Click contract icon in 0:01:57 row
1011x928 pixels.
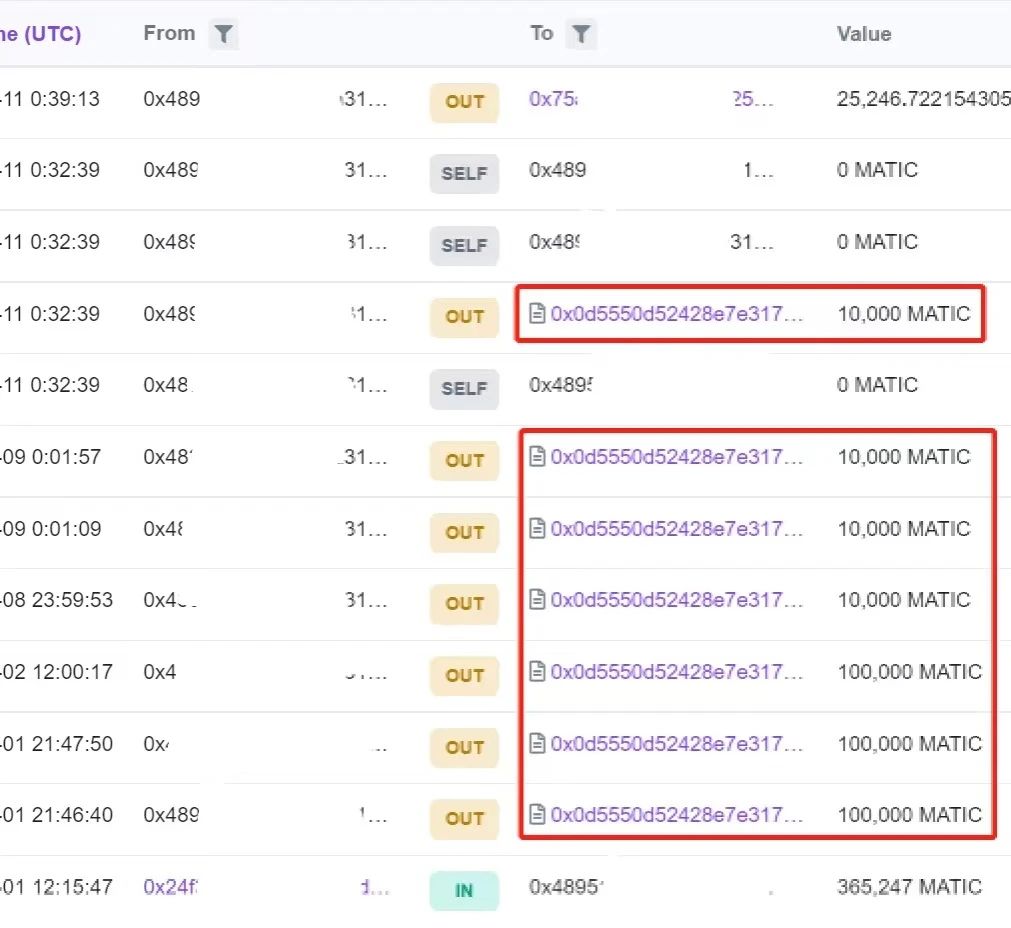(x=537, y=458)
